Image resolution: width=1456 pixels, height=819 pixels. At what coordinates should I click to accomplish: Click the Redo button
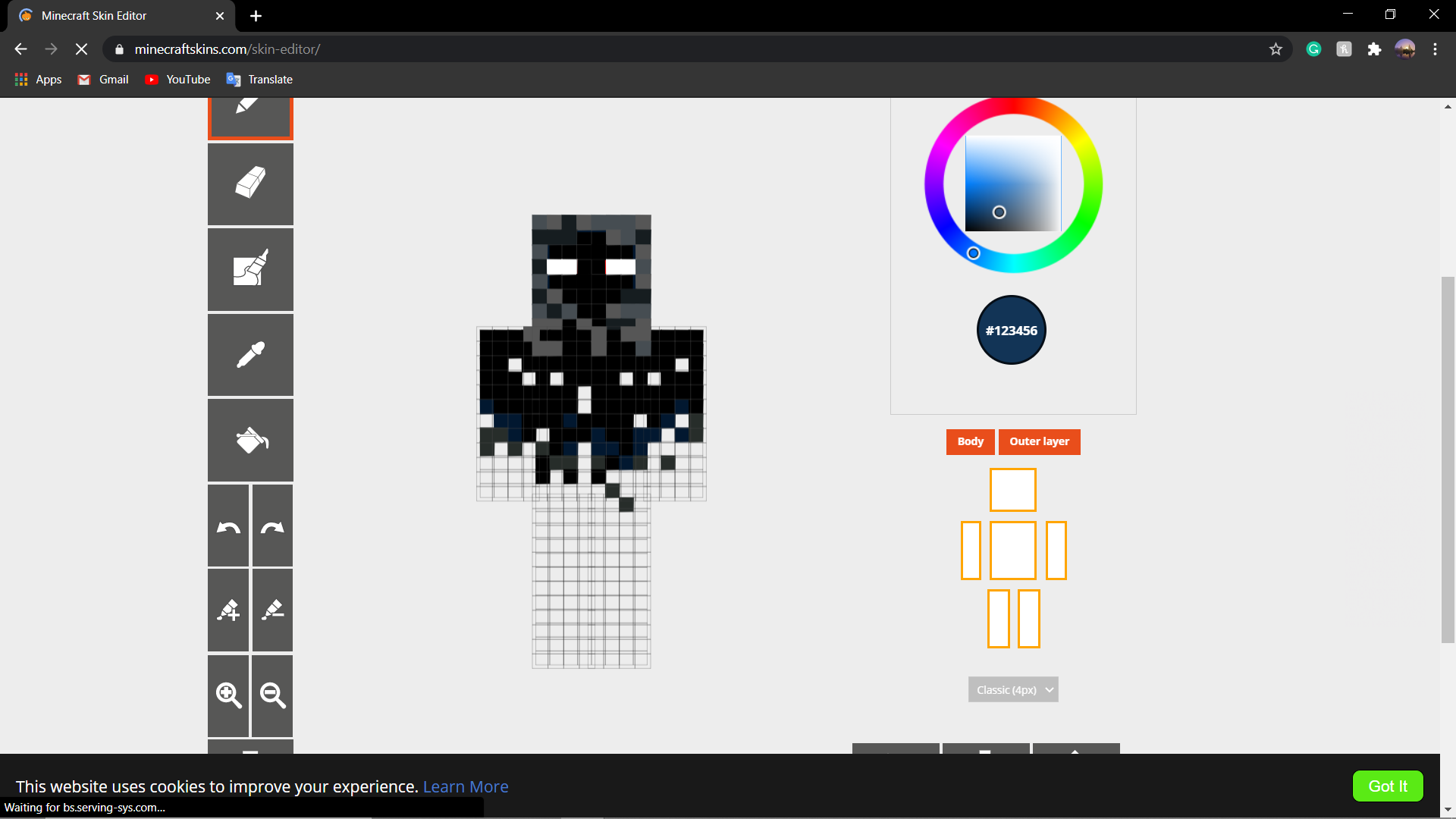(x=271, y=526)
